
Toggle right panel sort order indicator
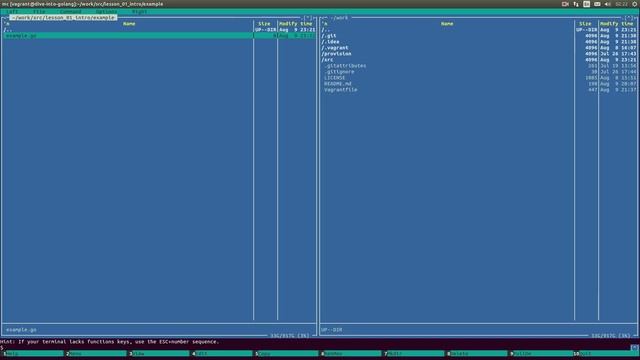[325, 24]
